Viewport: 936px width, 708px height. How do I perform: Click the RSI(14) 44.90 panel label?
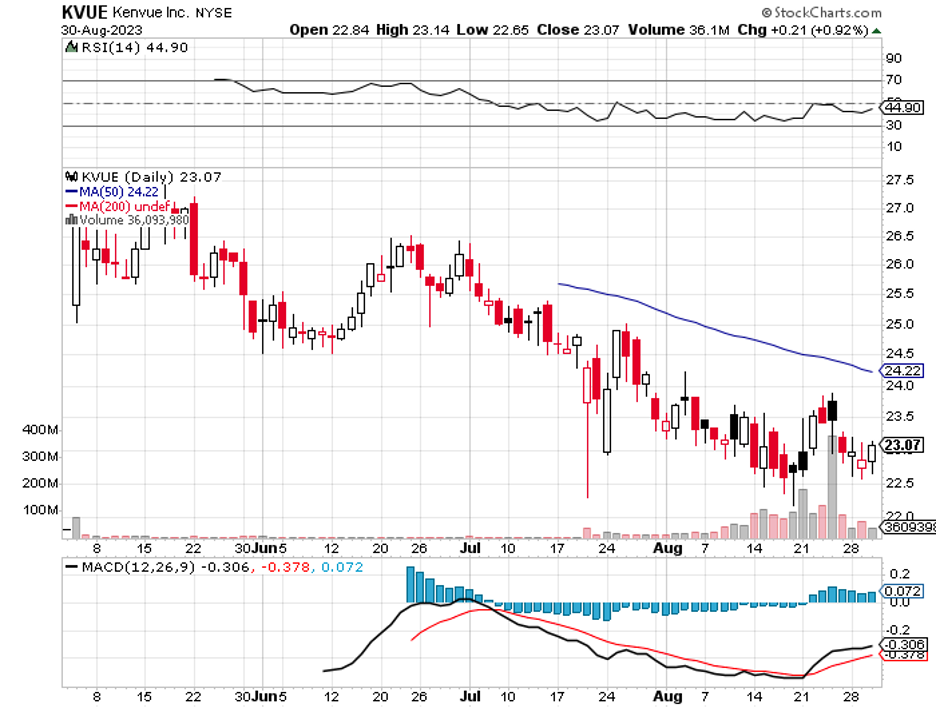click(x=134, y=47)
